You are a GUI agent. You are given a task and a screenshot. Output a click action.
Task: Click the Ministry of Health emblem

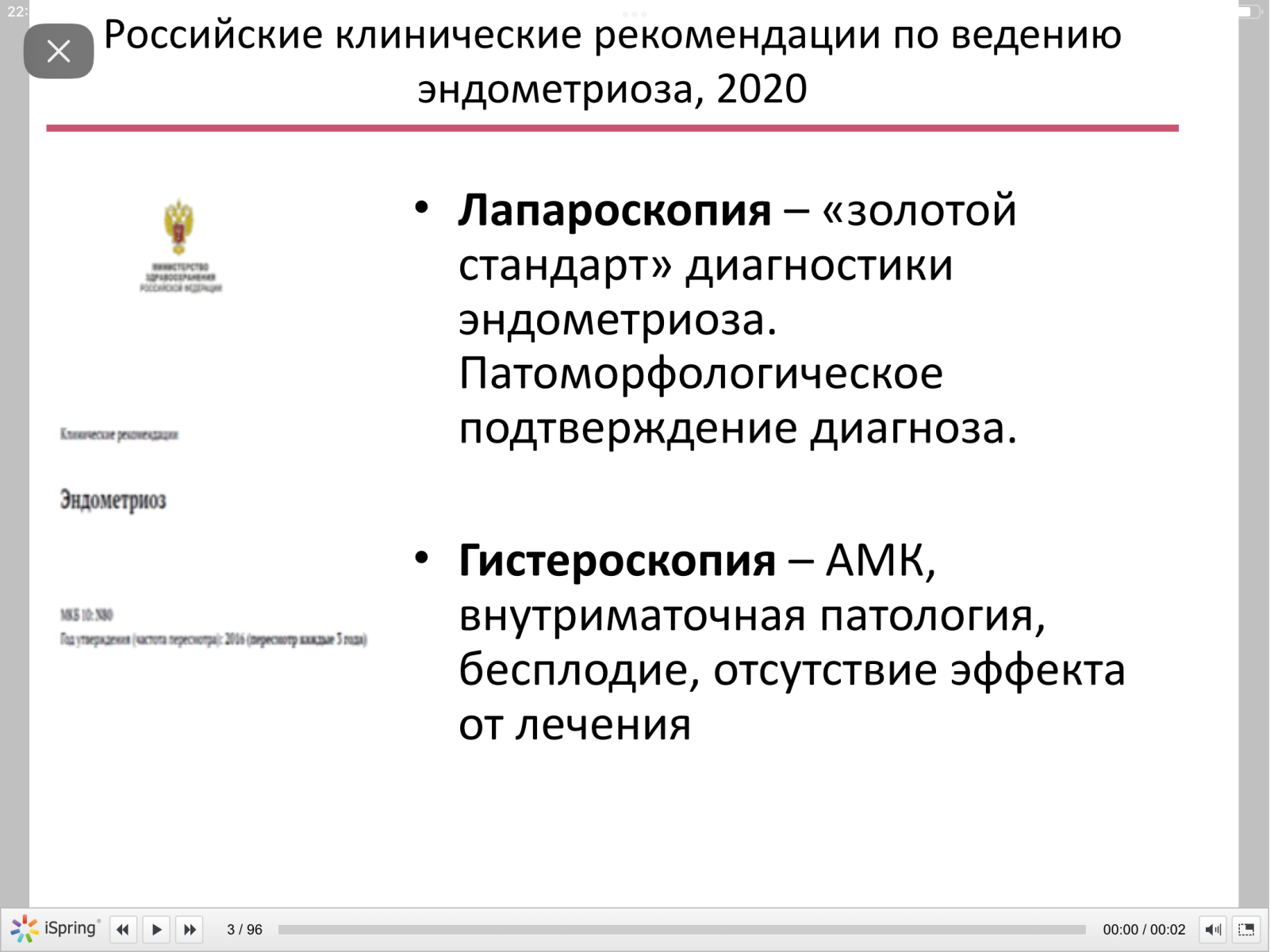tap(179, 227)
